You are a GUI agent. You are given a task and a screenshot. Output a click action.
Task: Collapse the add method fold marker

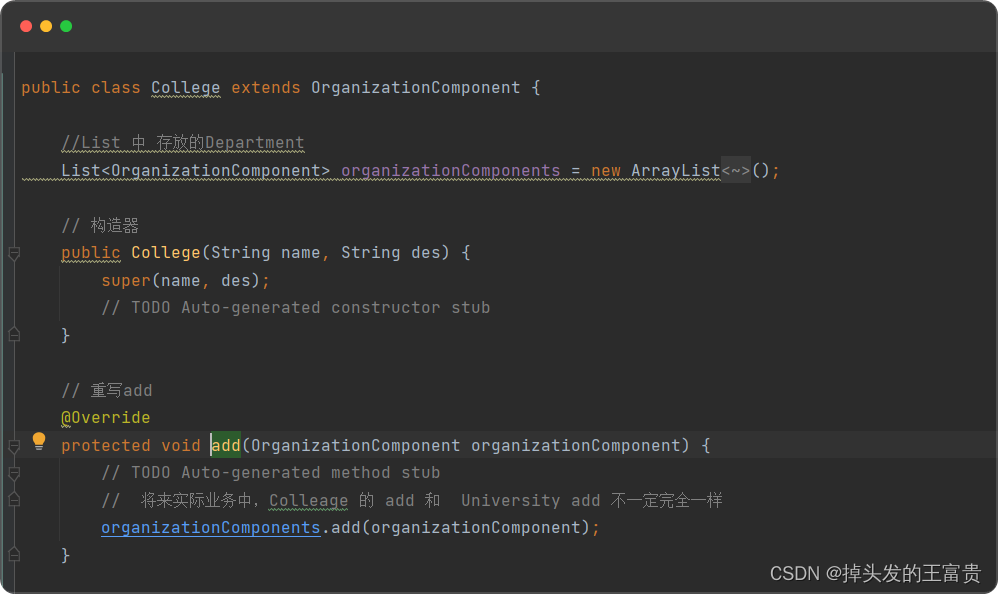(x=14, y=446)
